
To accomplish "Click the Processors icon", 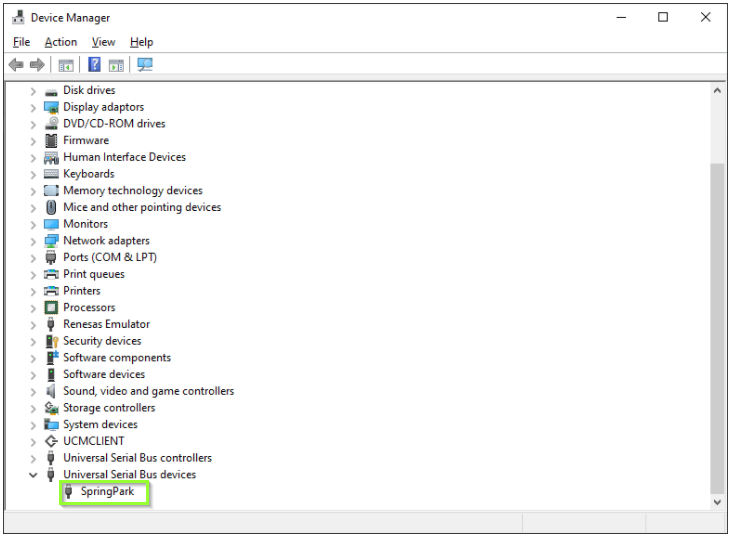I will pos(51,308).
